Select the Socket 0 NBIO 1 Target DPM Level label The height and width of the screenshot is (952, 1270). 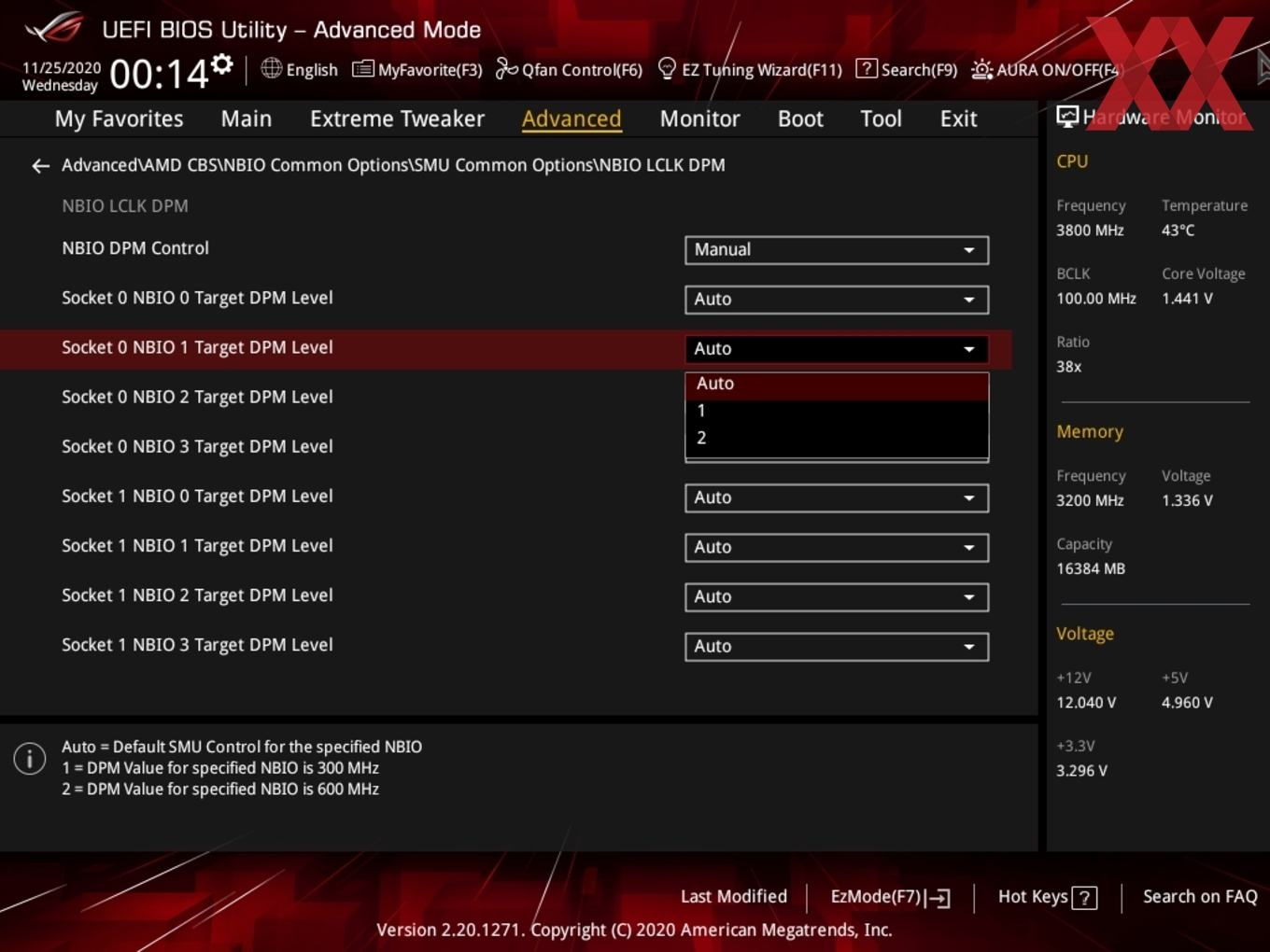pyautogui.click(x=197, y=348)
